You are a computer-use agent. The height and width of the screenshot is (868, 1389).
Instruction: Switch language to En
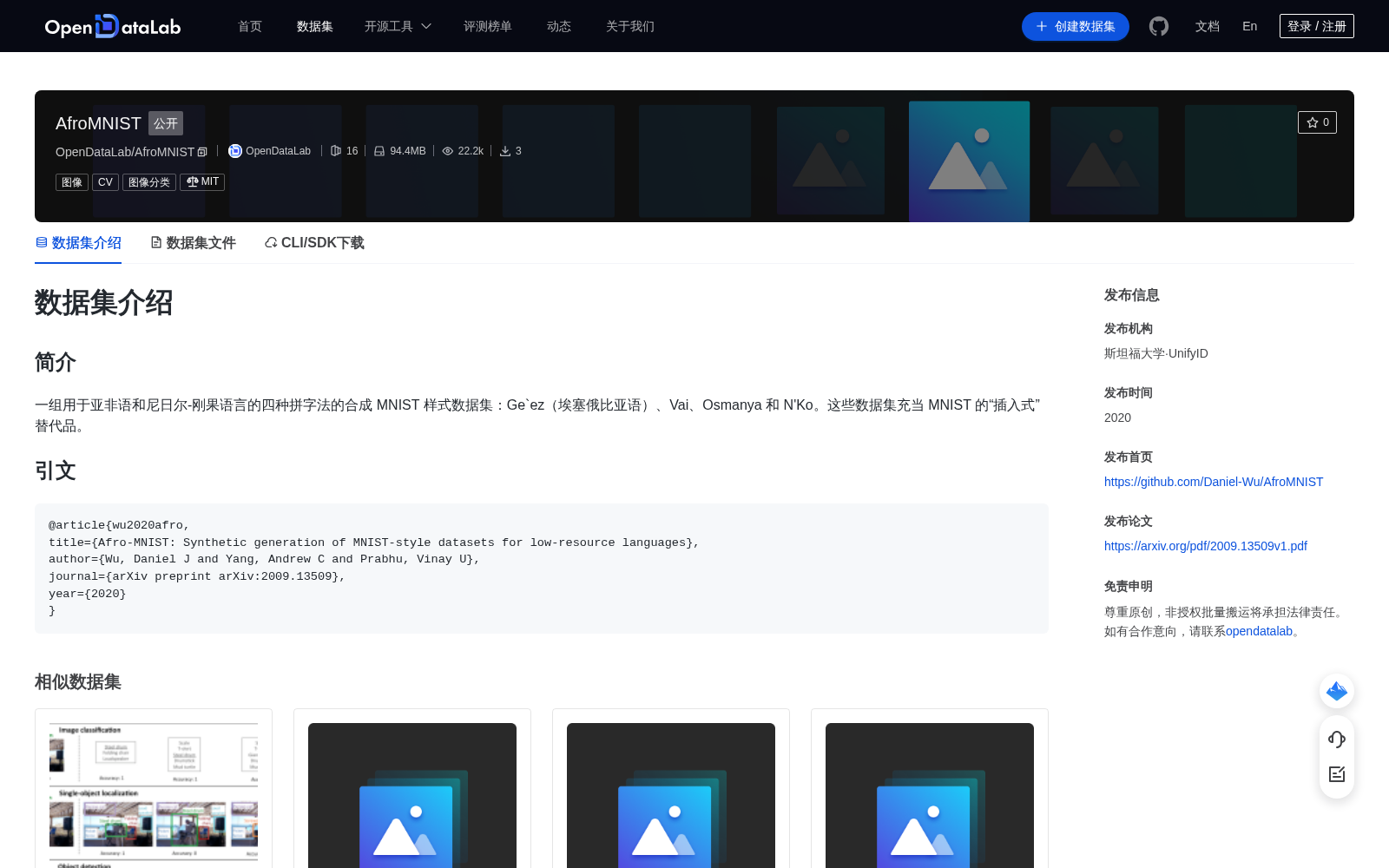click(1250, 26)
